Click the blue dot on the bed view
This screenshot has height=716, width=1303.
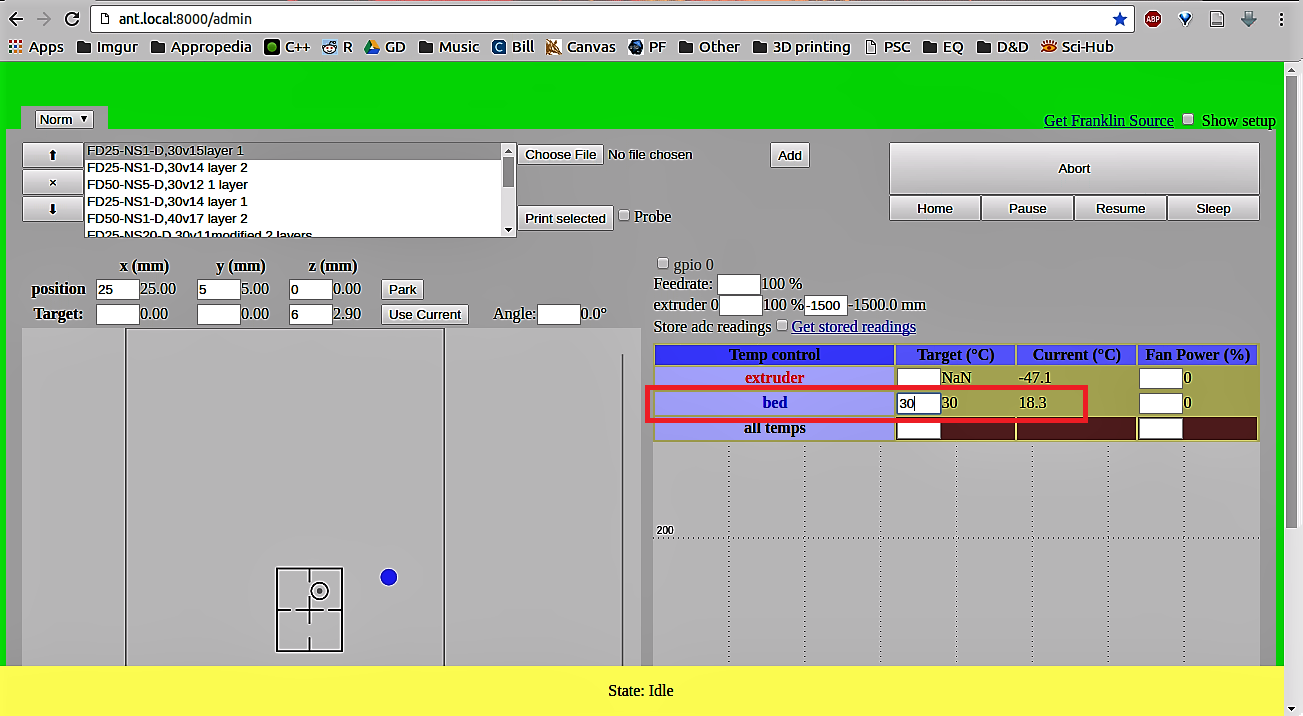click(389, 577)
